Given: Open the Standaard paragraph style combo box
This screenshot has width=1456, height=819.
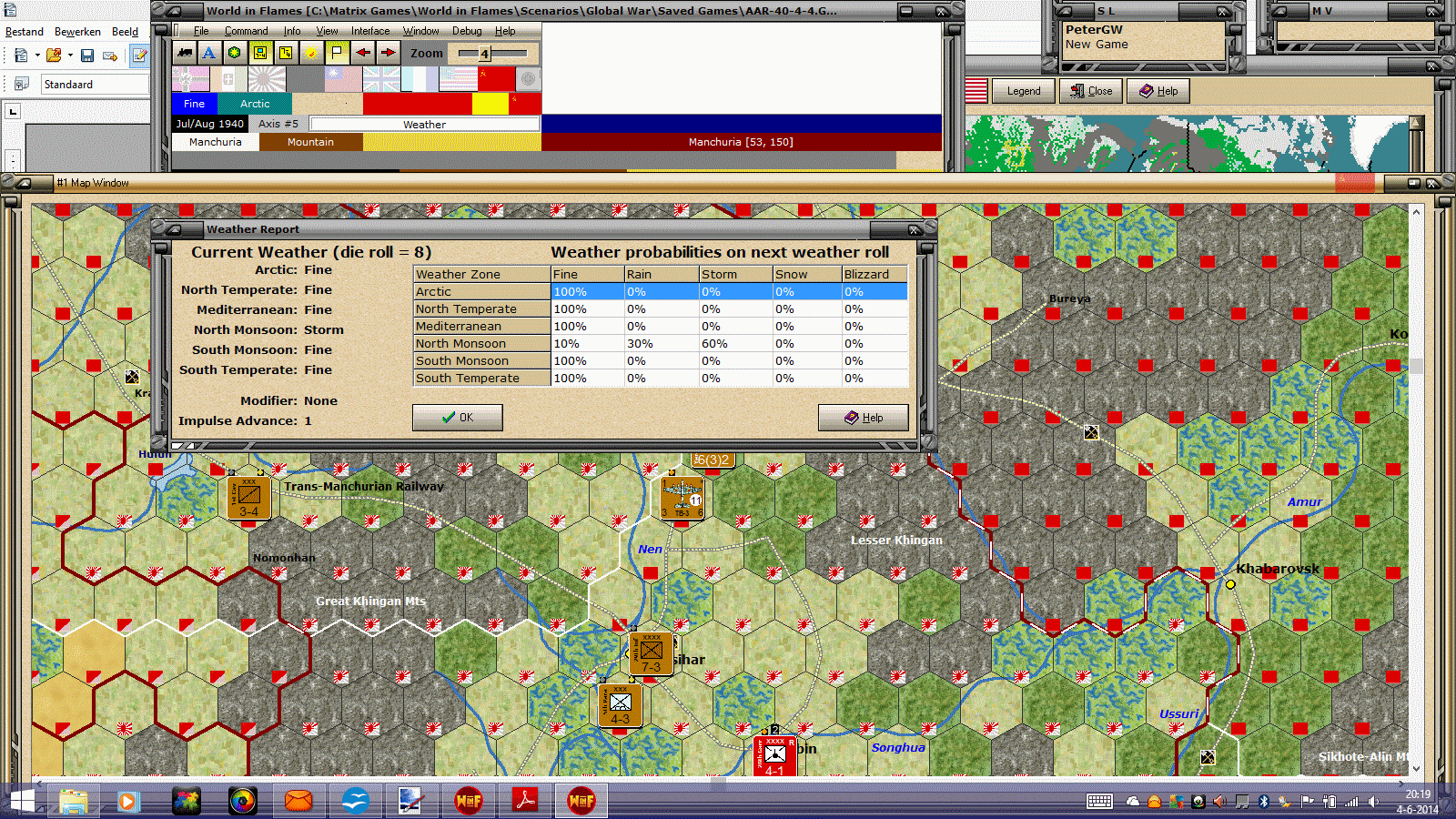Looking at the screenshot, I should 95,85.
